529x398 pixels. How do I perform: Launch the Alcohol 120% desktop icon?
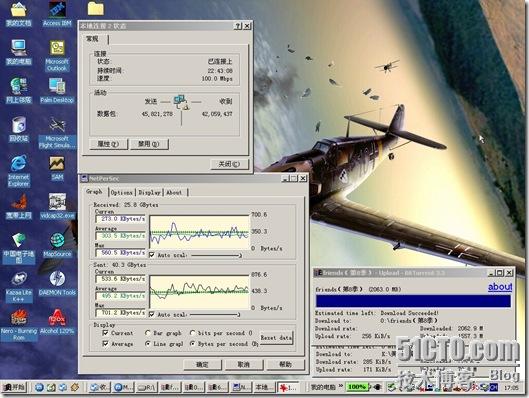pos(57,322)
